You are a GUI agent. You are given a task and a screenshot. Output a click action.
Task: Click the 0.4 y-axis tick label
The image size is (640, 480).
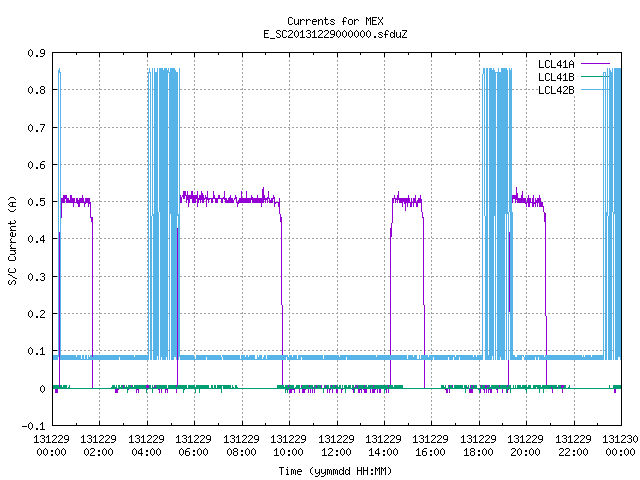[37, 239]
